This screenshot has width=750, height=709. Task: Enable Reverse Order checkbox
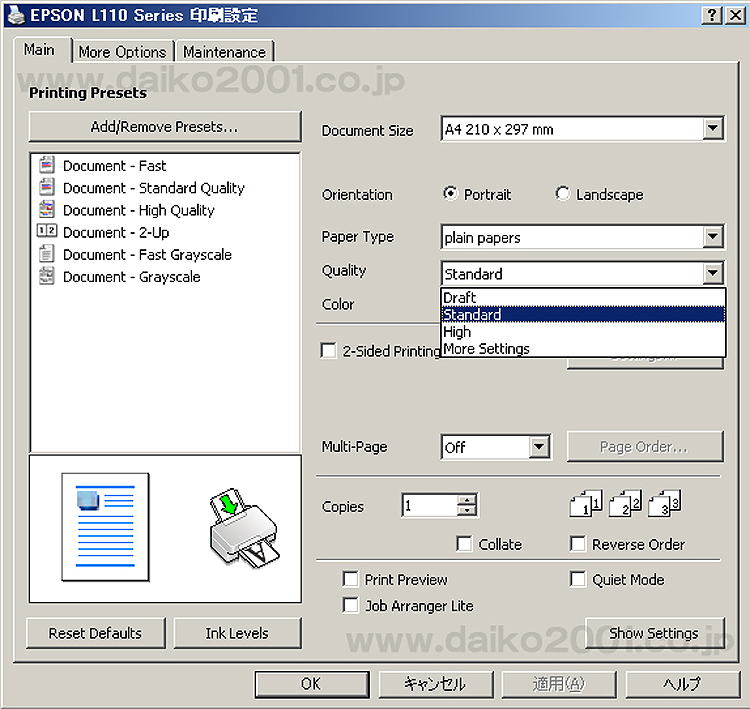coord(577,544)
